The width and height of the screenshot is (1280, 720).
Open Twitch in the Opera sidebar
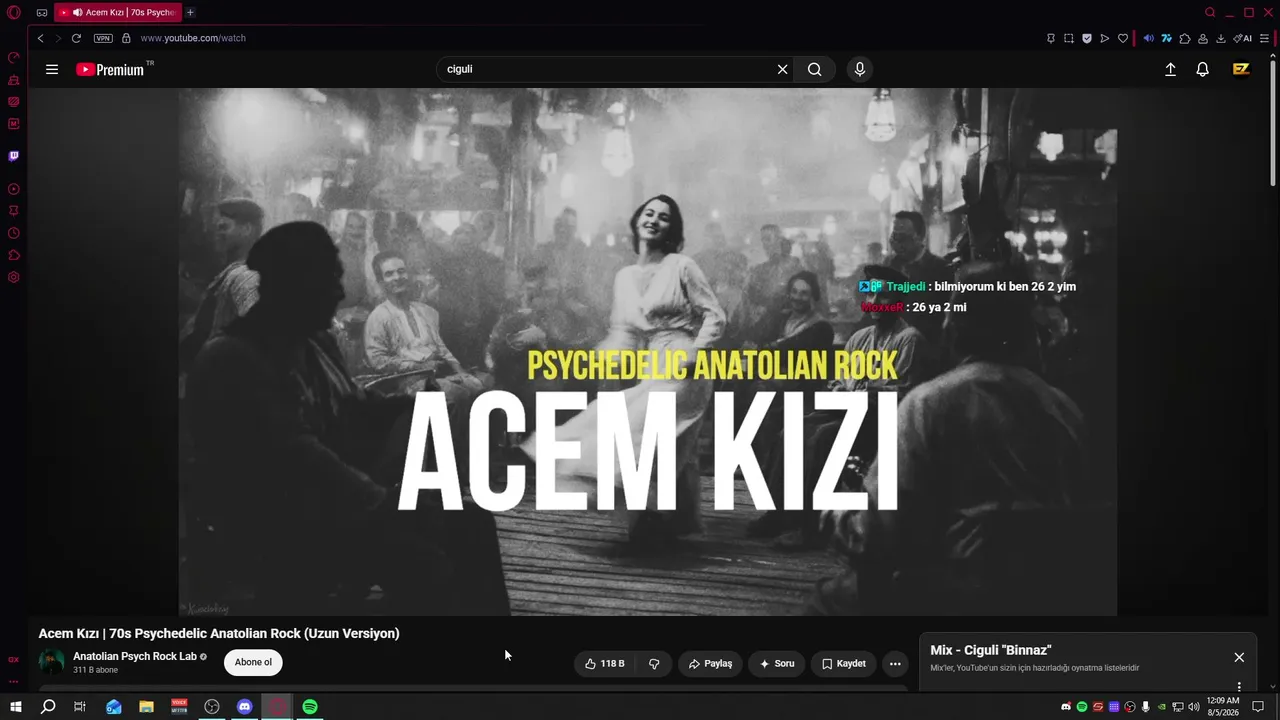[14, 156]
